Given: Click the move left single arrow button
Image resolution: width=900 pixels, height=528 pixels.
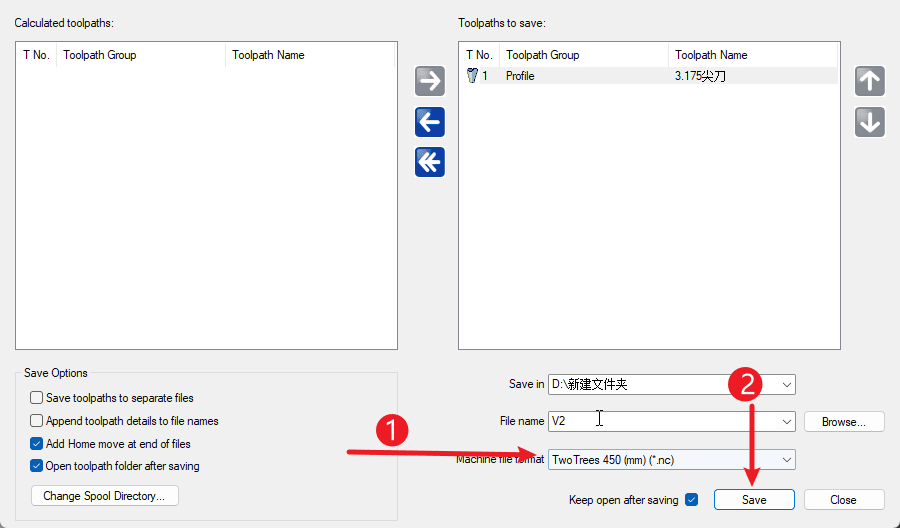Looking at the screenshot, I should point(430,122).
